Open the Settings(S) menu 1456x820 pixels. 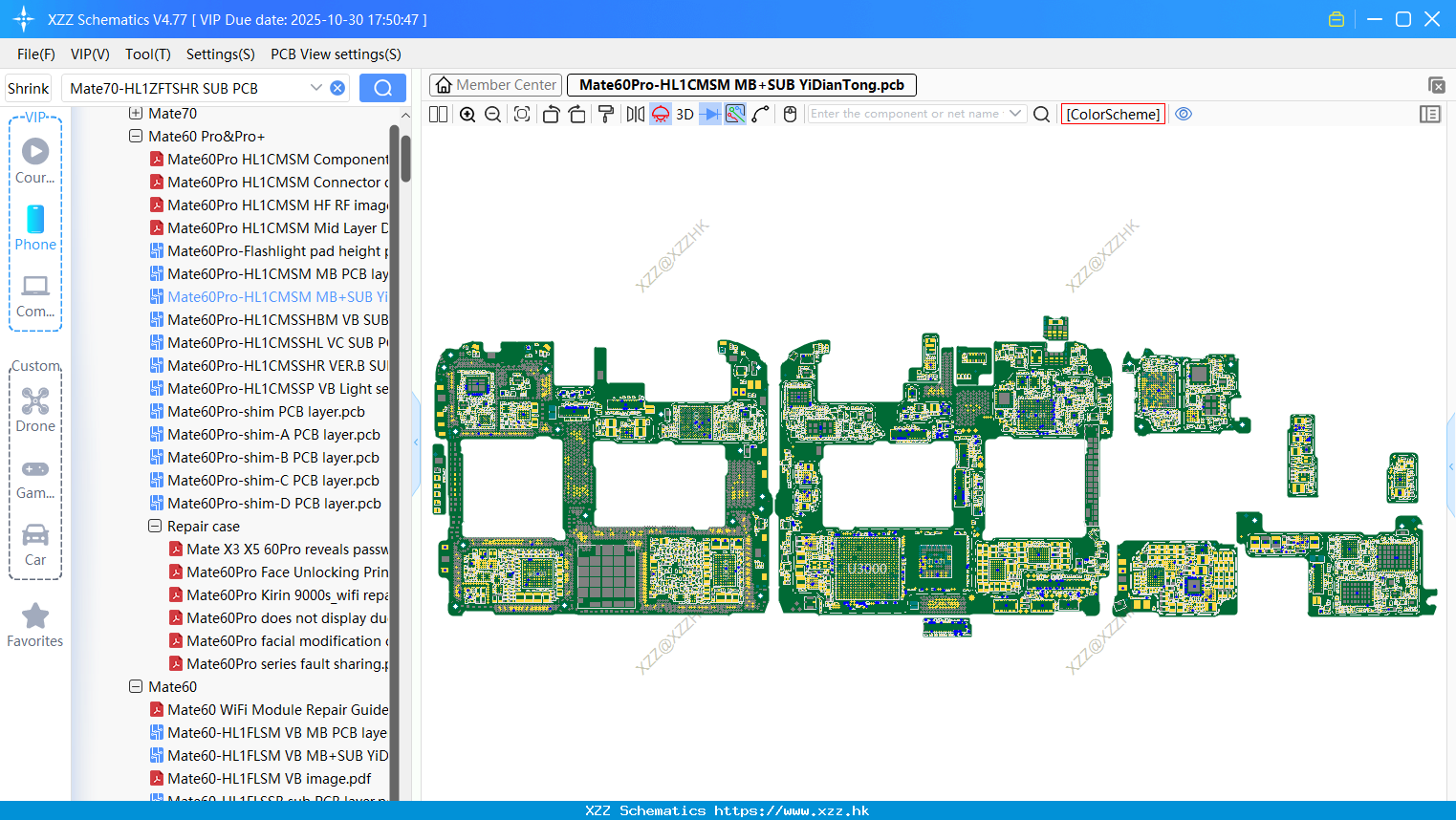[x=221, y=54]
